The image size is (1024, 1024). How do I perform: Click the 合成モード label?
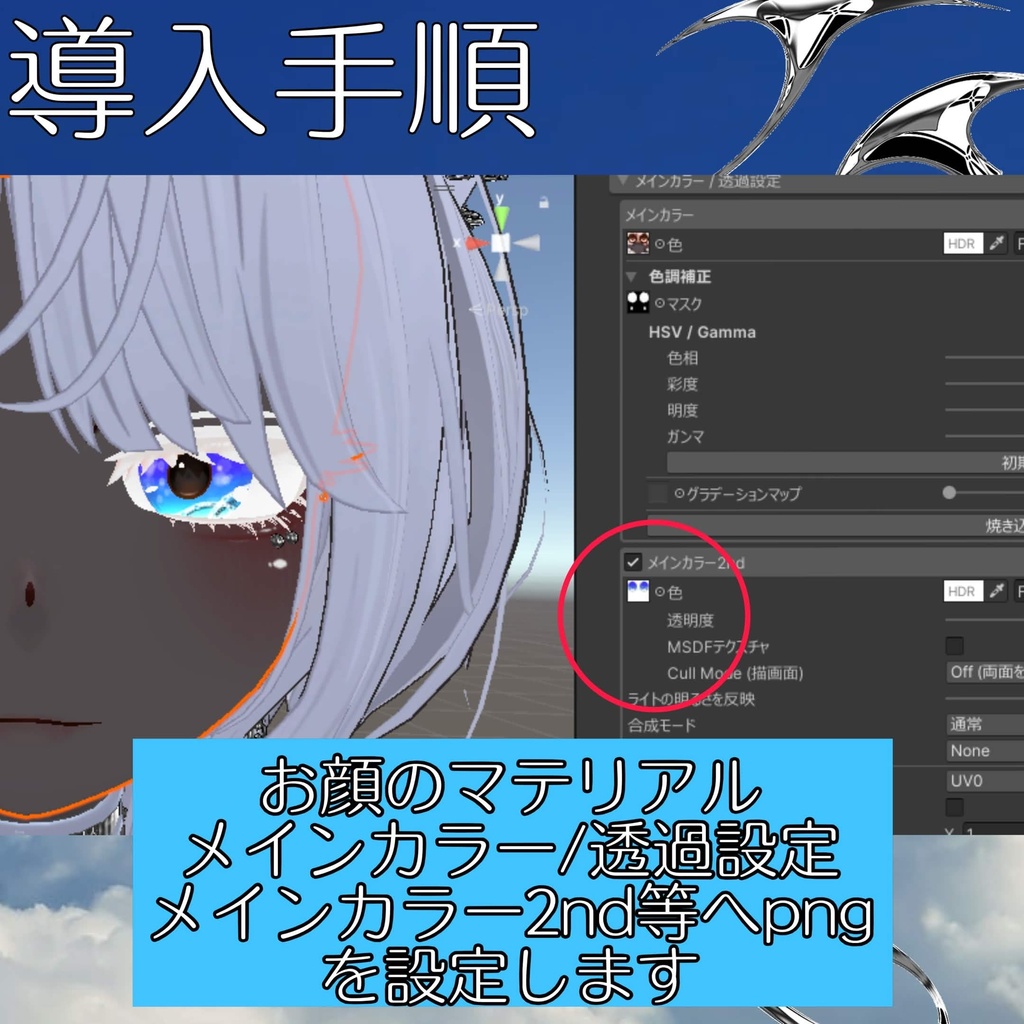(662, 725)
